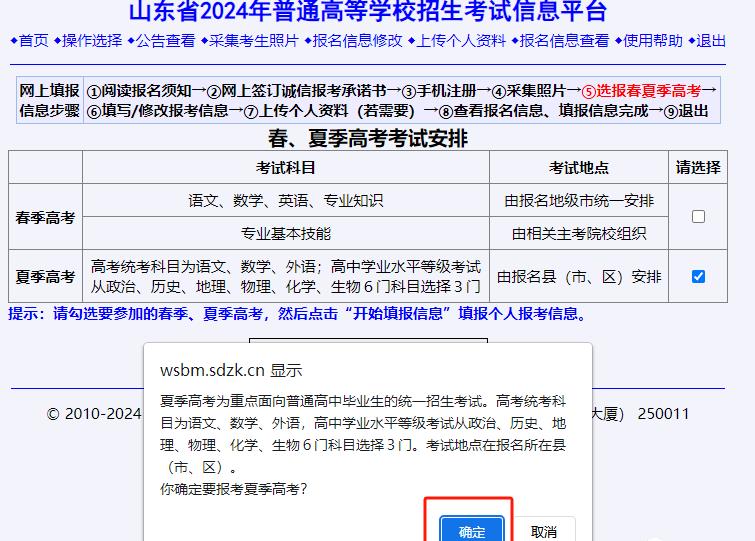Click cell 由相关主考院校组织
The image size is (755, 541).
pos(579,233)
